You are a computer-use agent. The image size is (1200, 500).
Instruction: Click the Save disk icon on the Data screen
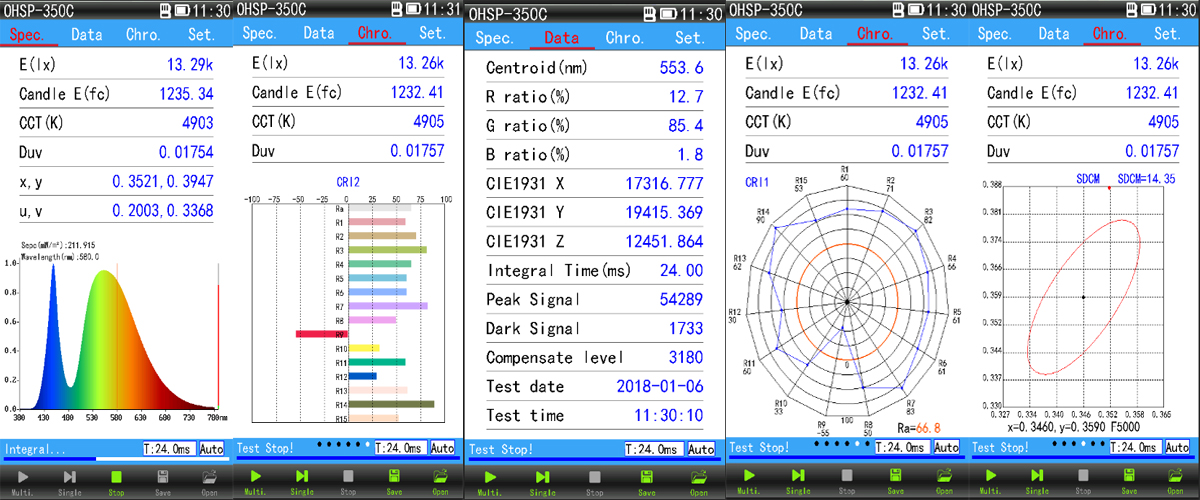coord(647,477)
